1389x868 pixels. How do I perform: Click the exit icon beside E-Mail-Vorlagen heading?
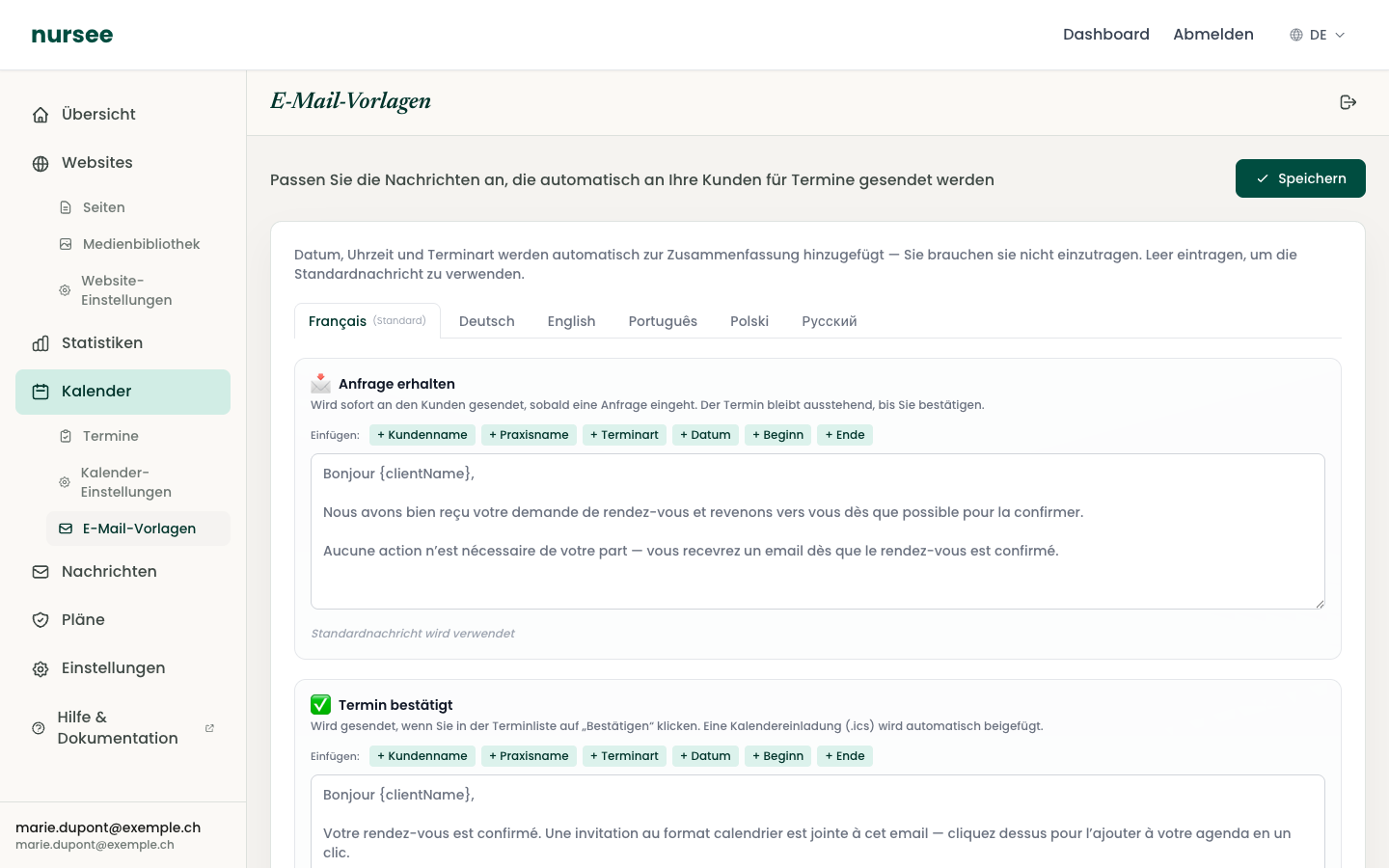click(1348, 102)
